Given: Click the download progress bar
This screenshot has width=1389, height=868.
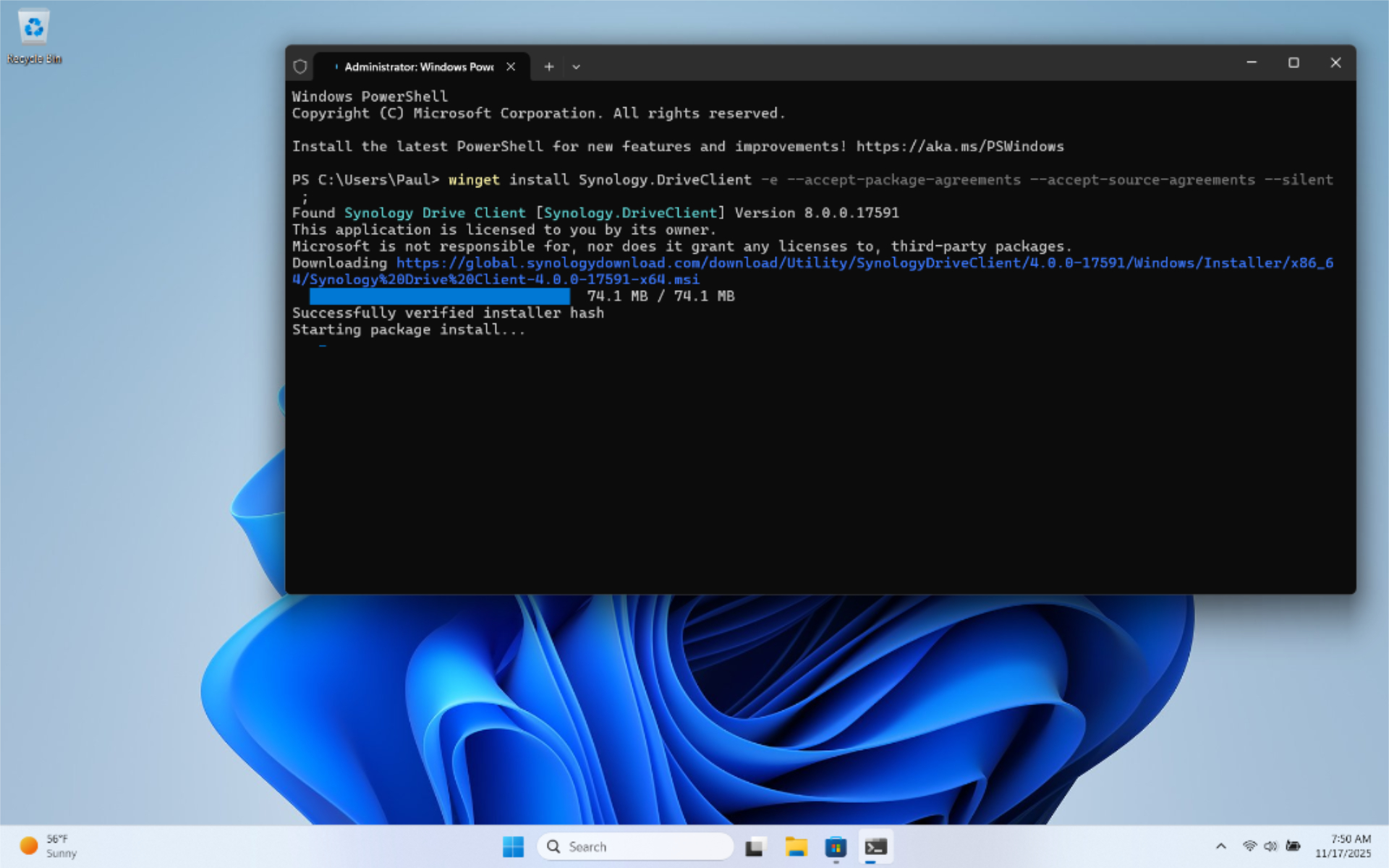Looking at the screenshot, I should click(x=439, y=296).
